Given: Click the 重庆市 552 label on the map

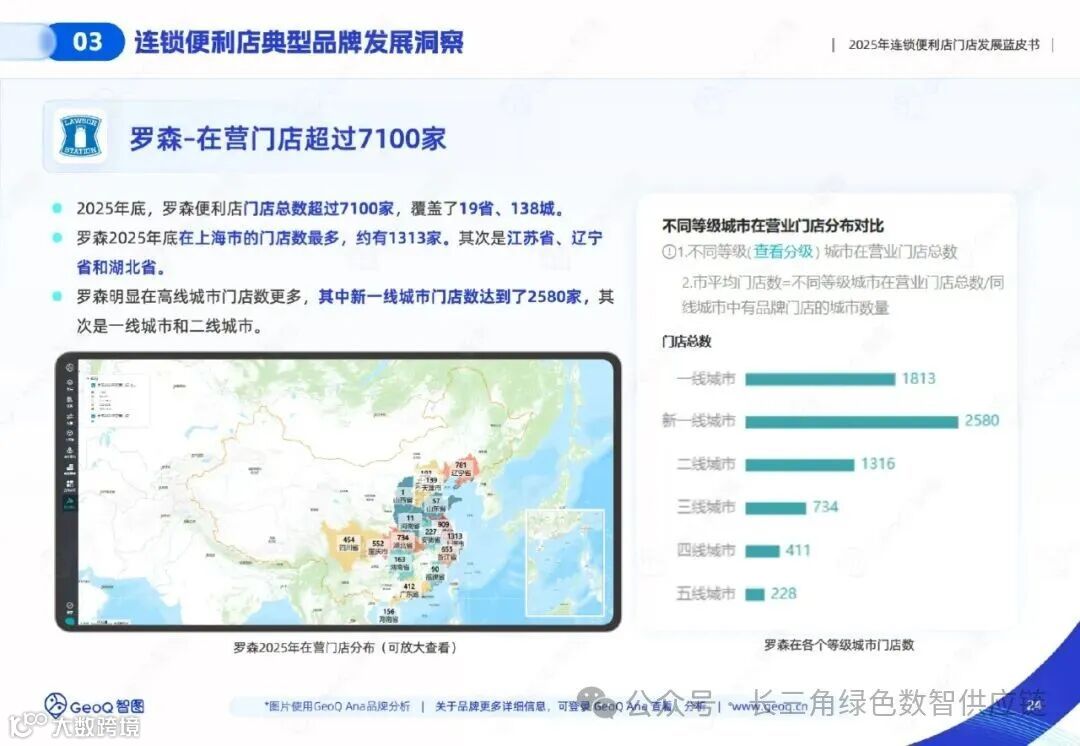Looking at the screenshot, I should (378, 548).
